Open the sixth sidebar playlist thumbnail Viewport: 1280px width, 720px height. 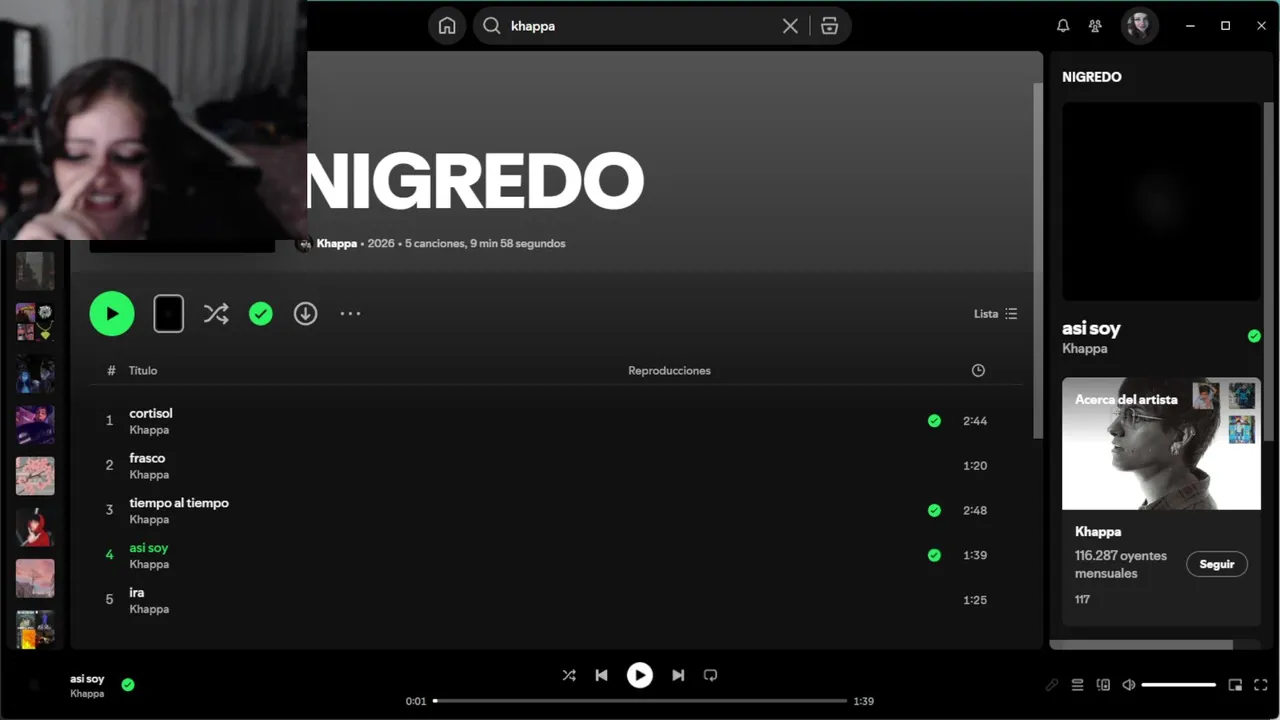coord(35,527)
